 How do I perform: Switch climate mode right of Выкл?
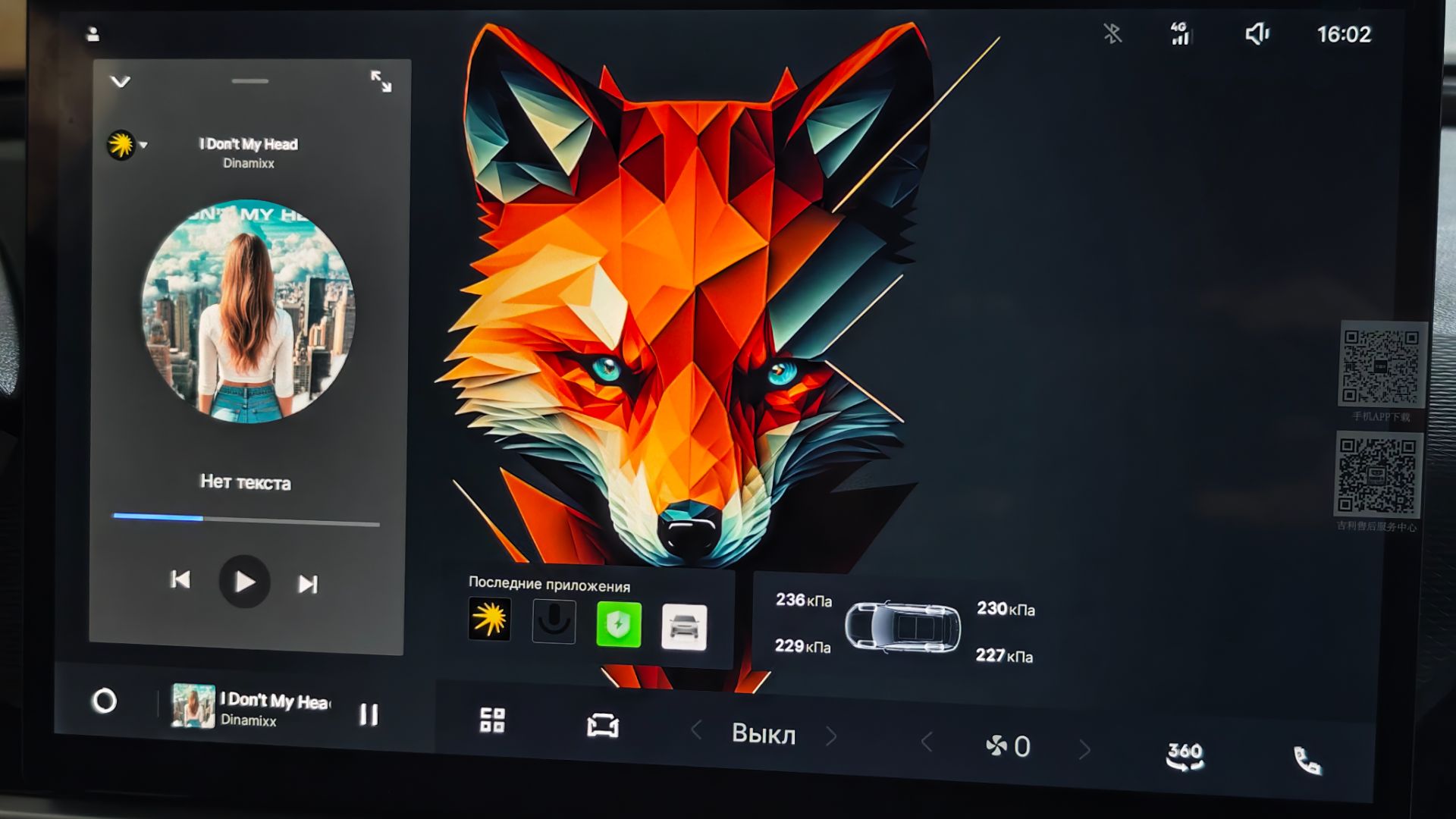(x=831, y=736)
